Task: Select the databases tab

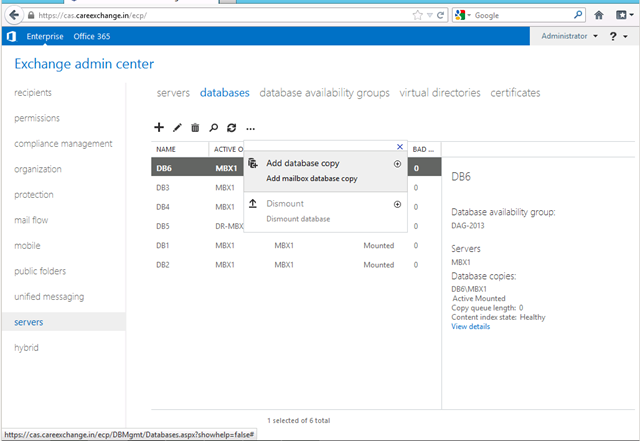Action: coord(224,93)
